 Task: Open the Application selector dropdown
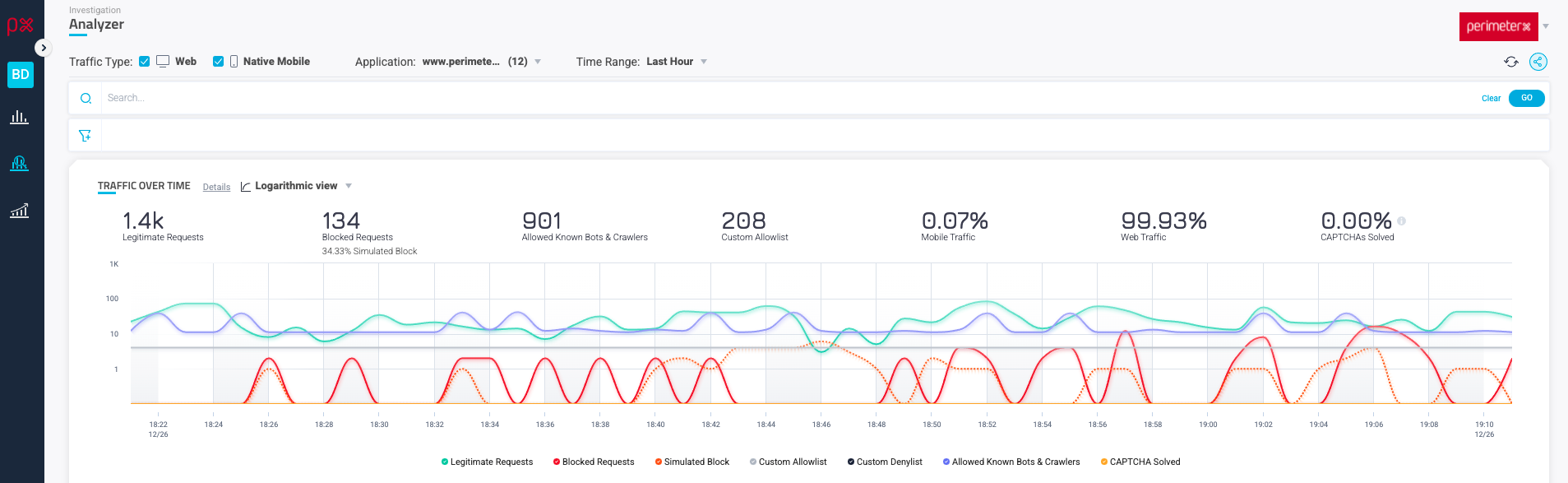(481, 62)
